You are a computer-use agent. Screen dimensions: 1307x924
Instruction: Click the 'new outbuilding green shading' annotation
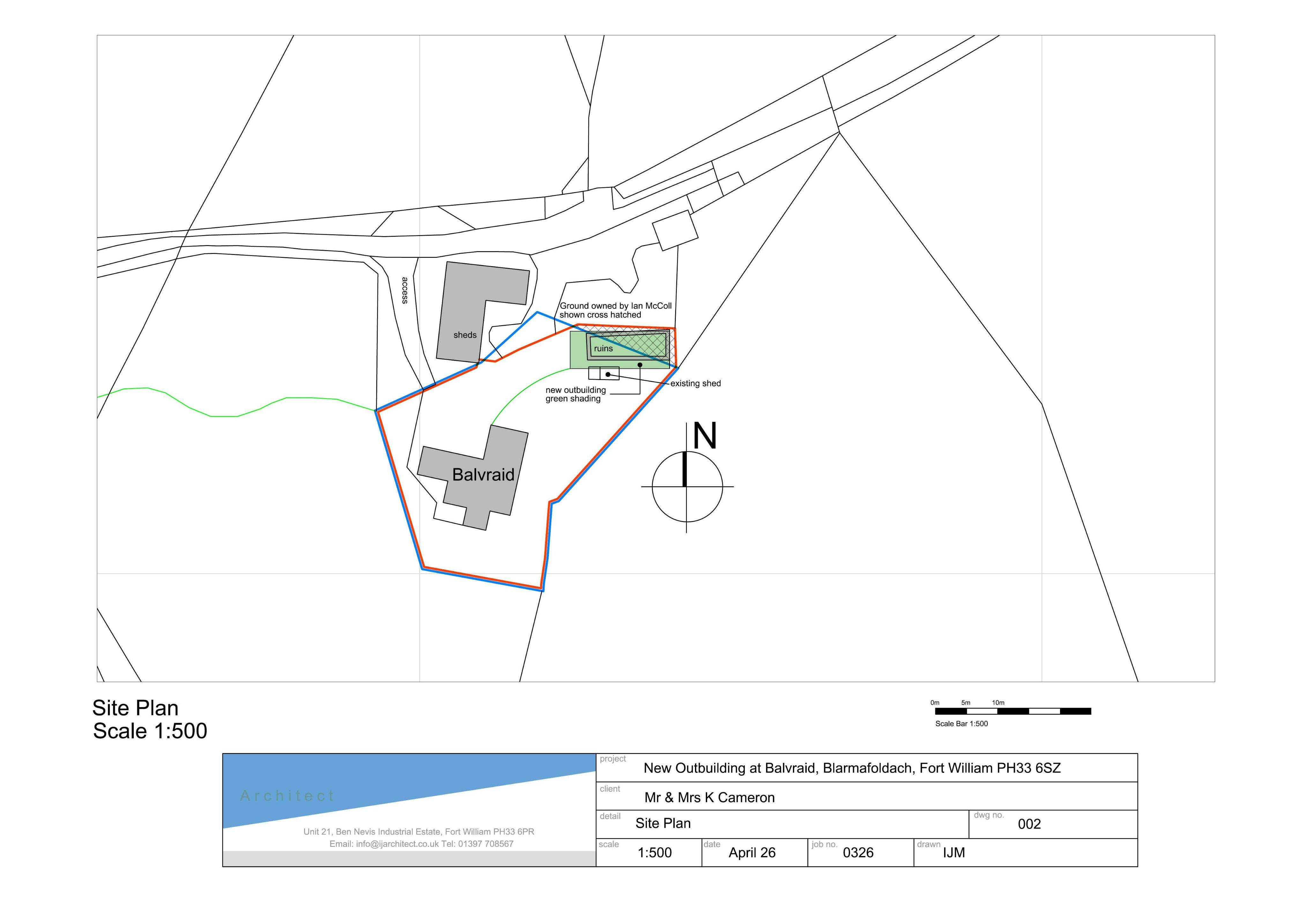(576, 394)
